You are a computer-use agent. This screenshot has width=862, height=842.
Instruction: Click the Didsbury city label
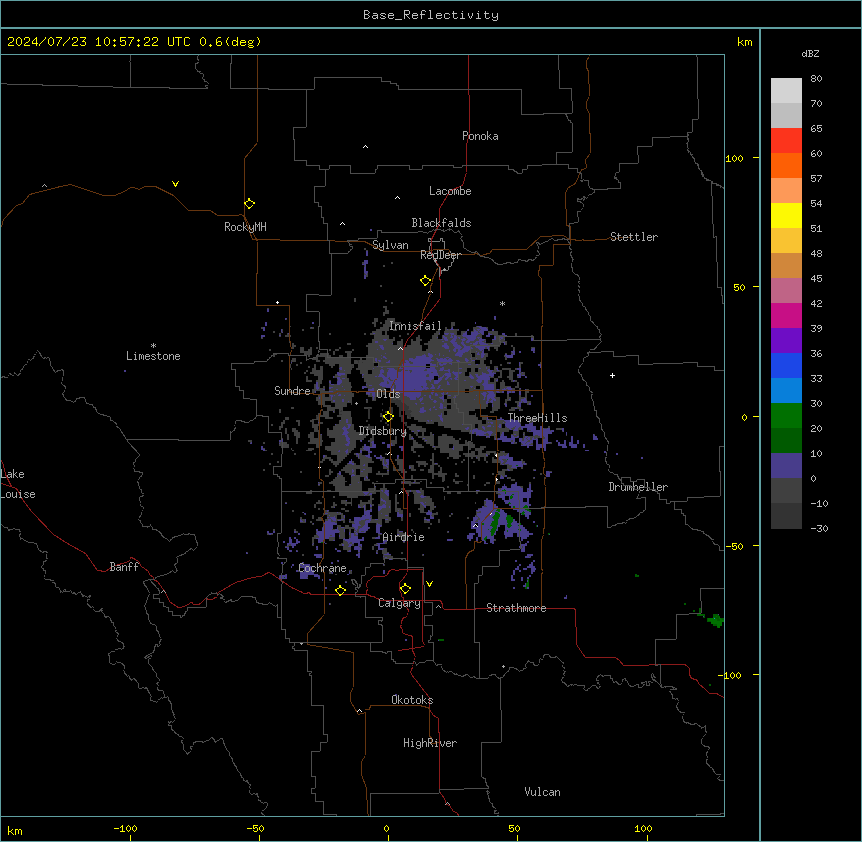point(383,431)
